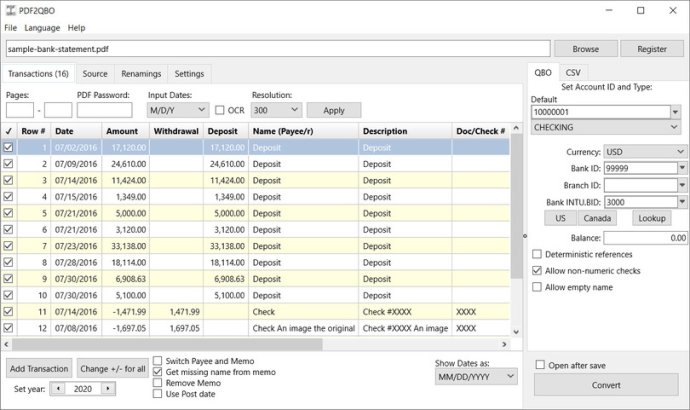The image size is (690, 410).
Task: Click the US button
Action: point(560,218)
